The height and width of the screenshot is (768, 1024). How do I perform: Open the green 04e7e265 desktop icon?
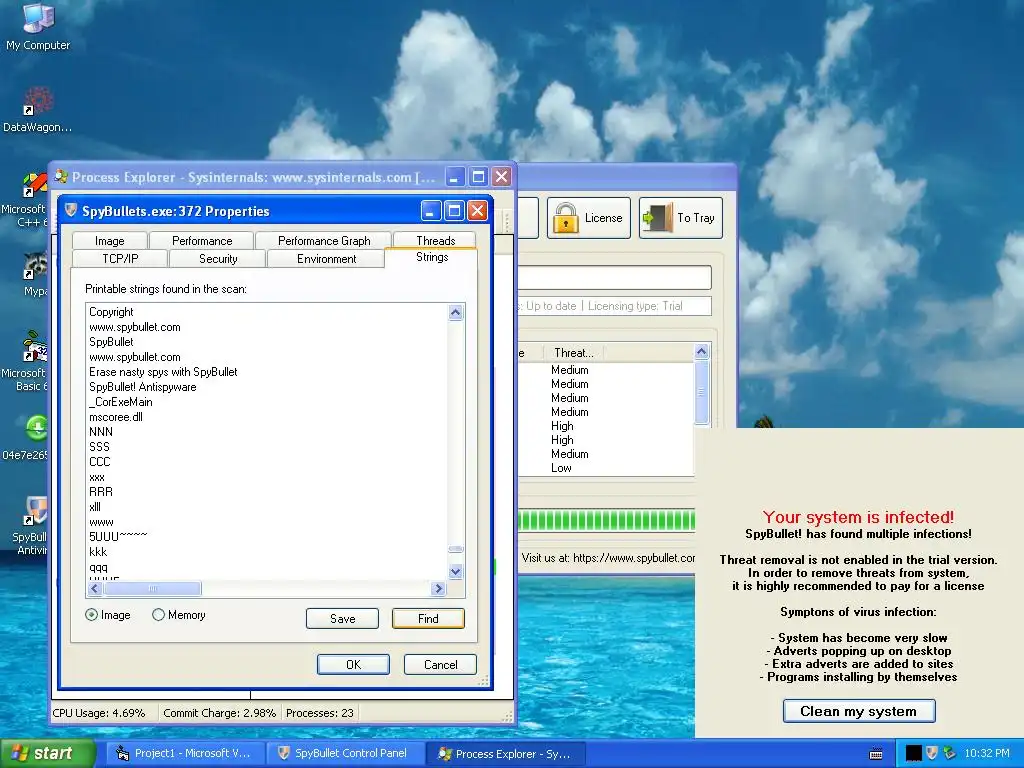tap(29, 436)
